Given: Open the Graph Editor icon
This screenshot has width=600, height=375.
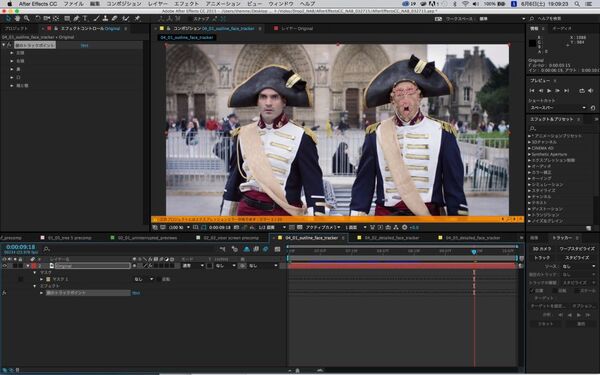Looking at the screenshot, I should tap(277, 249).
